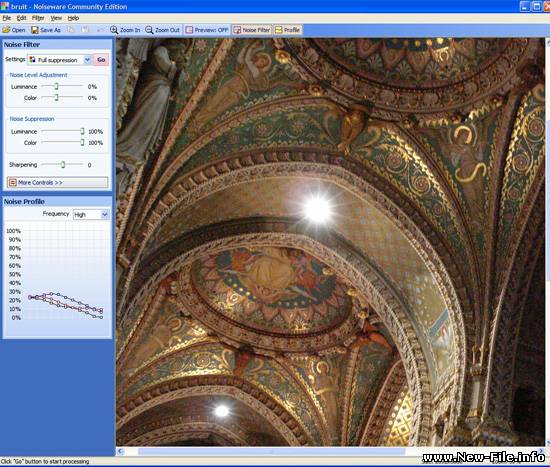Click the noise profile graph curve
The width and height of the screenshot is (550, 467).
[x=66, y=305]
